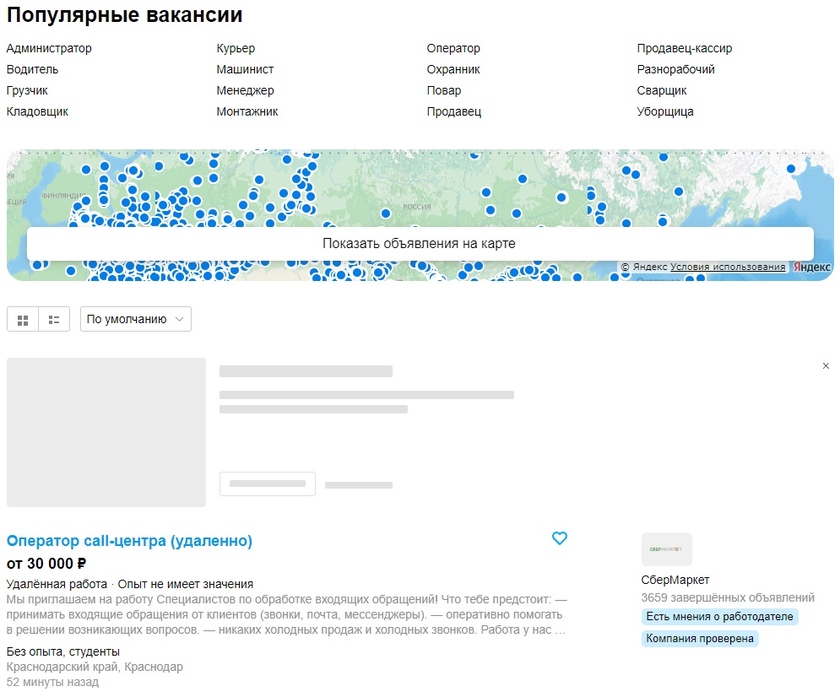Open the СберМаркет employer profile name

[675, 580]
